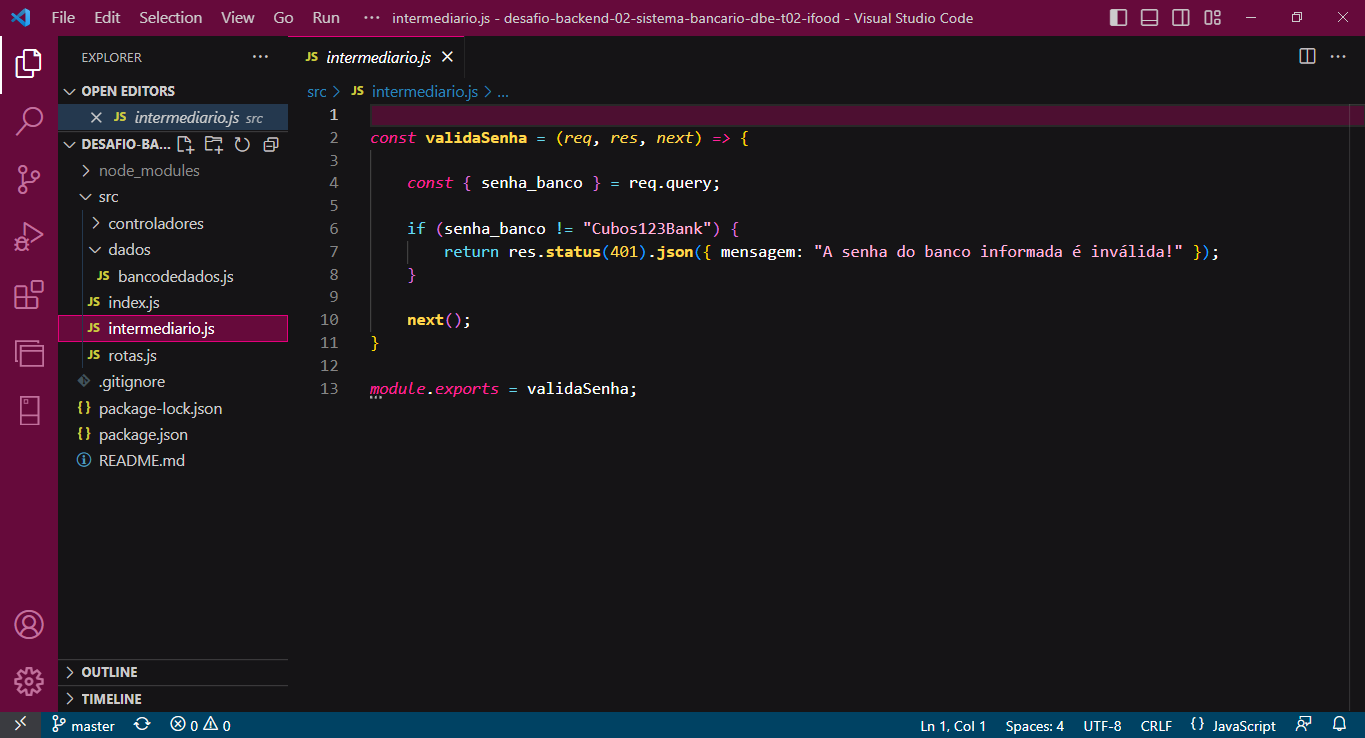Screen dimensions: 1365x738
Task: Toggle the panel layout icon in title bar
Action: (1149, 17)
